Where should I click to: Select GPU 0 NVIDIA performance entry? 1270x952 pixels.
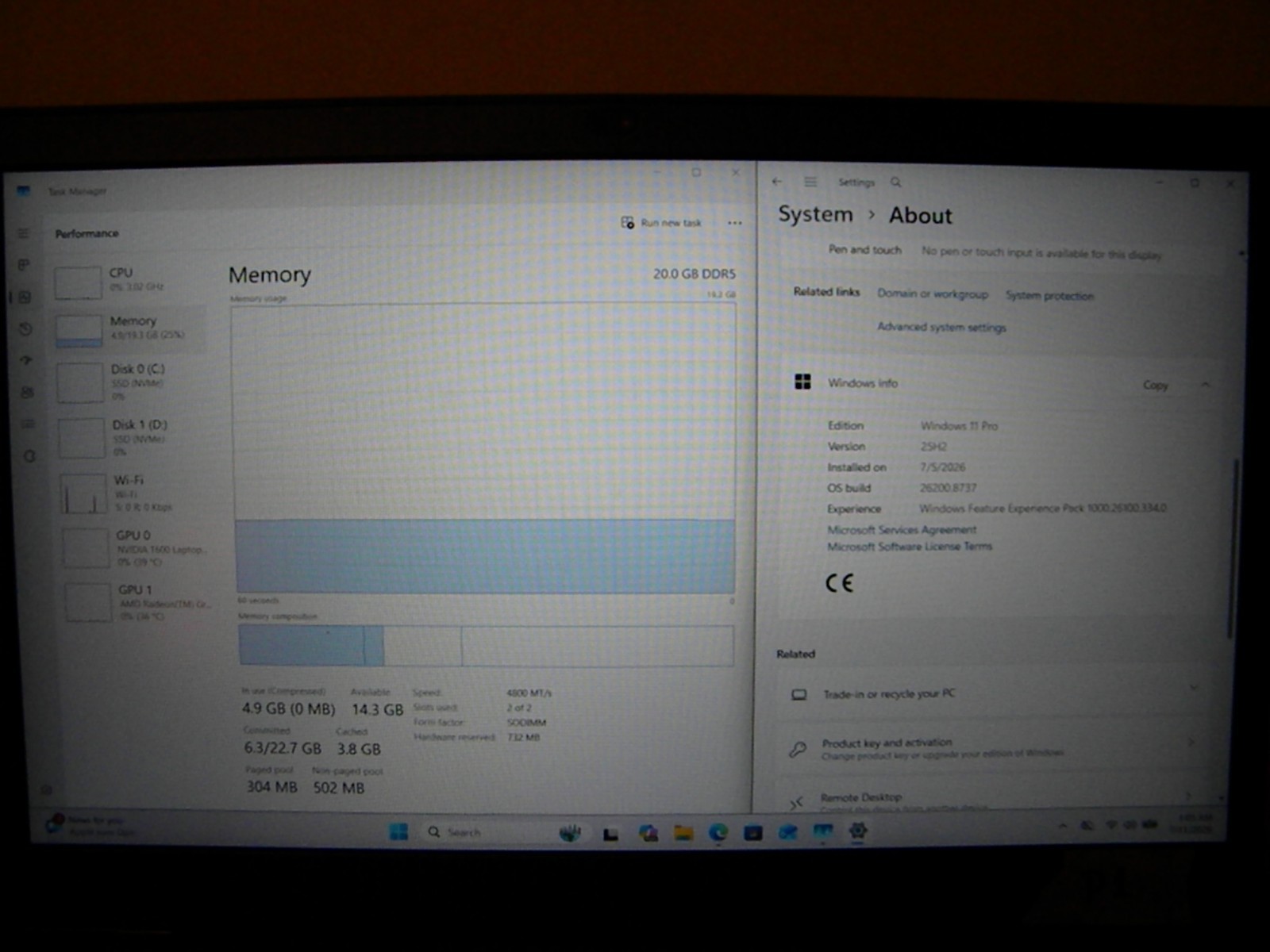pos(137,548)
